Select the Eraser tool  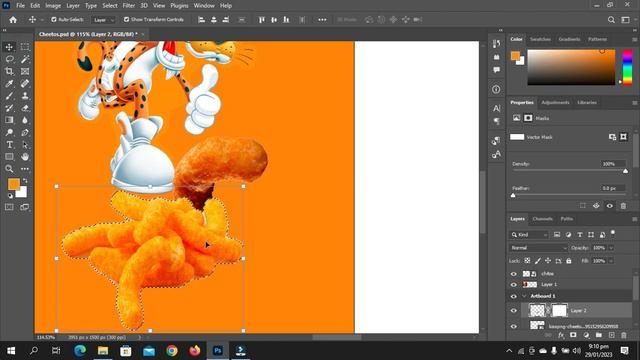(25, 108)
